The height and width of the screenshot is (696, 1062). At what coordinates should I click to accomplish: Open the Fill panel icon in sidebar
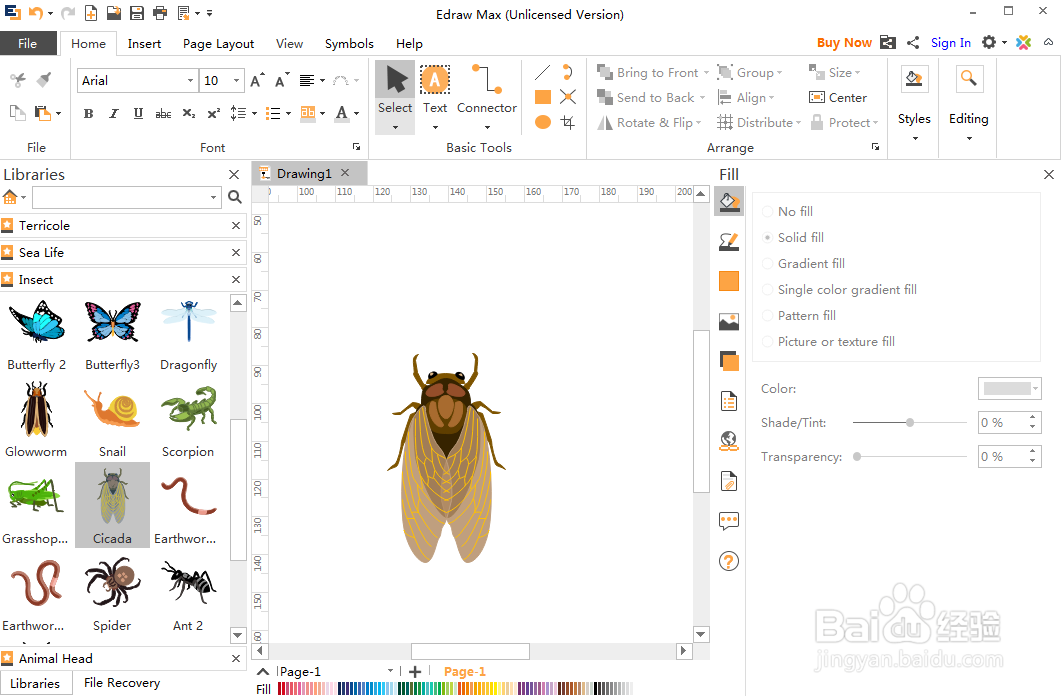point(729,202)
